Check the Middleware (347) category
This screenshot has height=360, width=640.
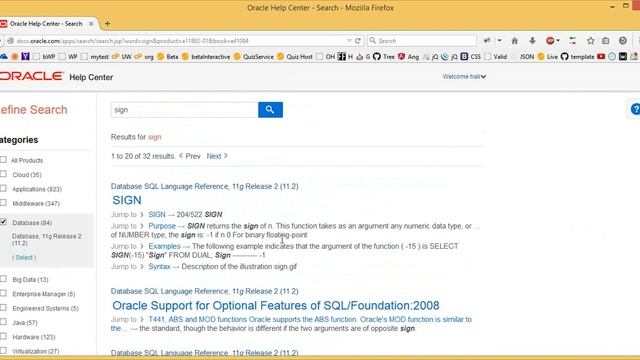[x=3, y=203]
